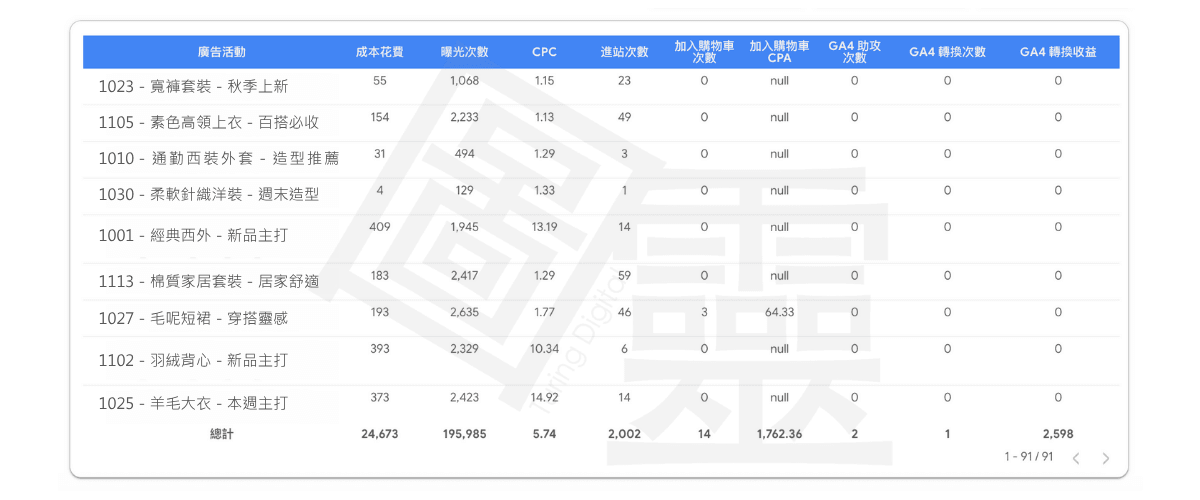The image size is (1200, 500).
Task: Select campaign 1010 - 通勤西裝外套 row
Action: (218, 159)
